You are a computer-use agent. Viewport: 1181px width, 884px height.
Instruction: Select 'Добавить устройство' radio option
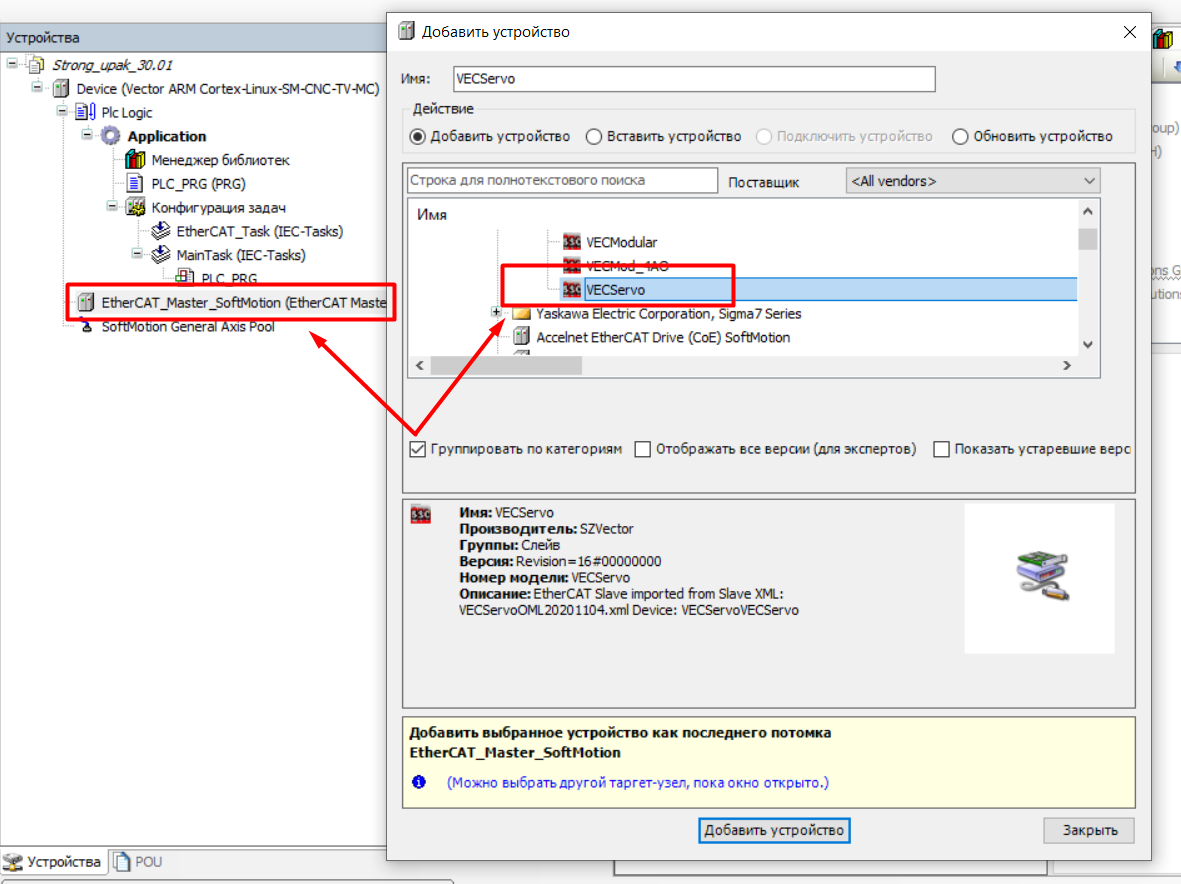coord(417,136)
